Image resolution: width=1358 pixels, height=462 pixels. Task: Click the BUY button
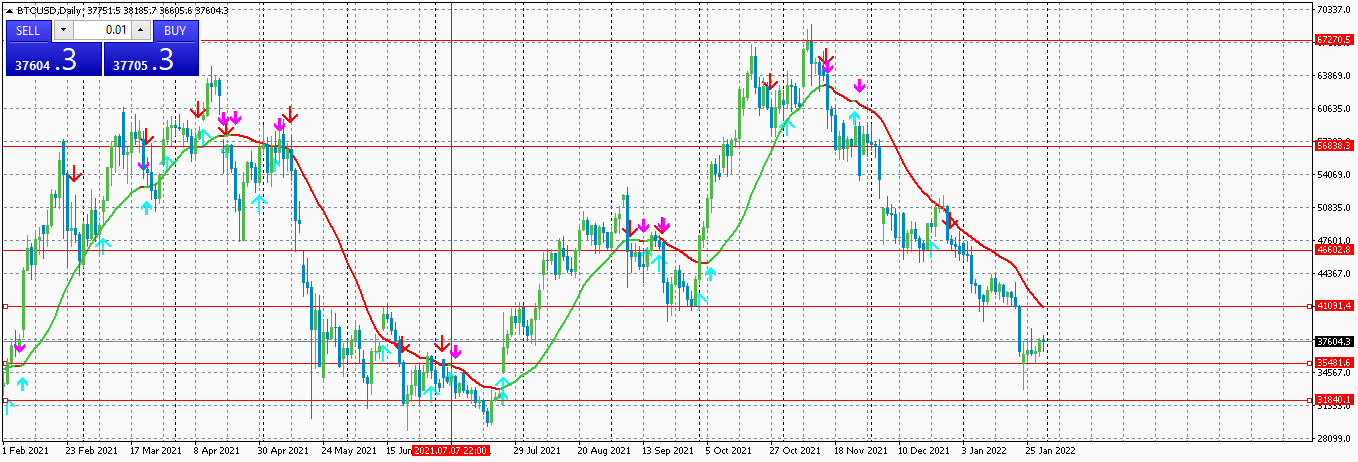point(175,30)
